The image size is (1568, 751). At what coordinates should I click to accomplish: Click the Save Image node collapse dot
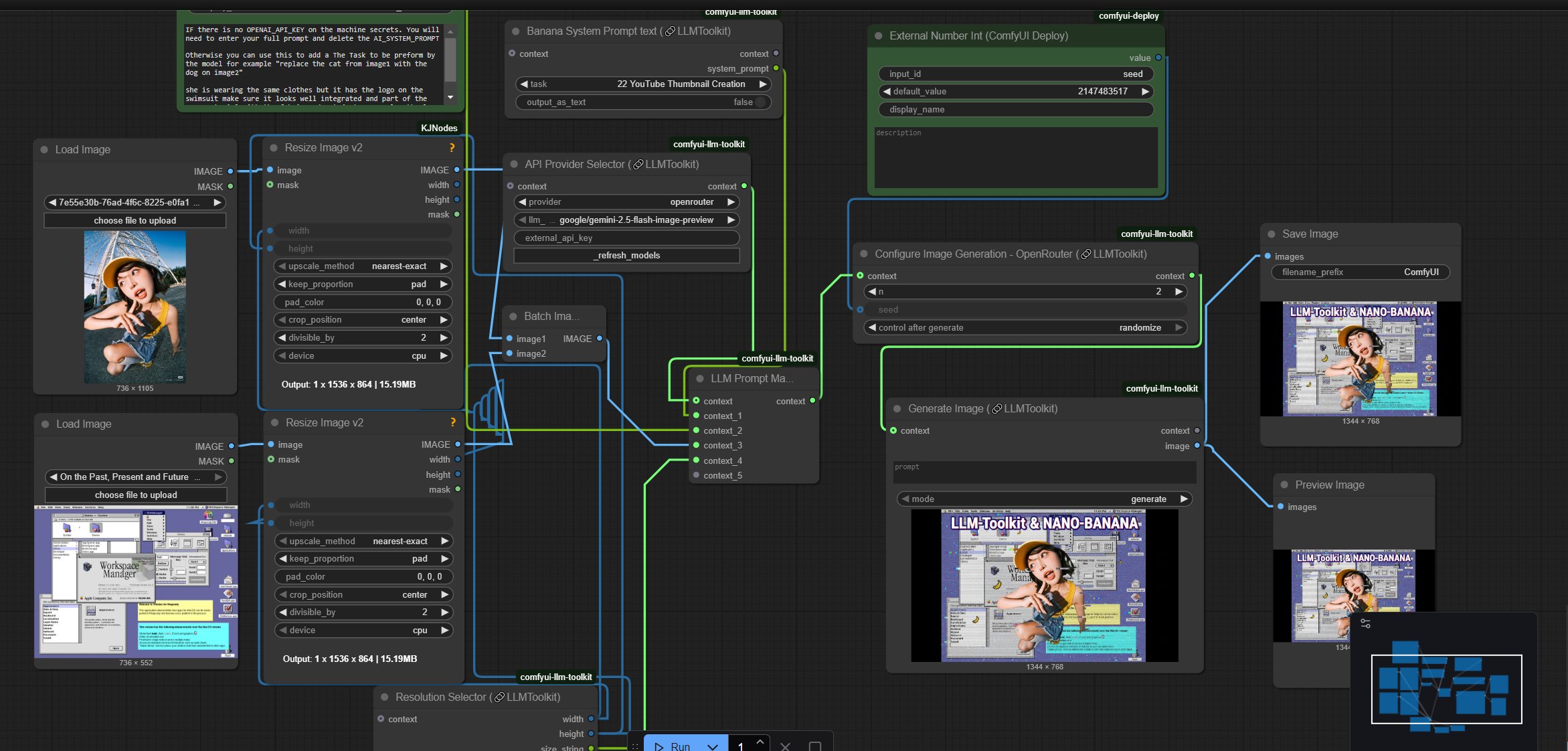point(1271,234)
